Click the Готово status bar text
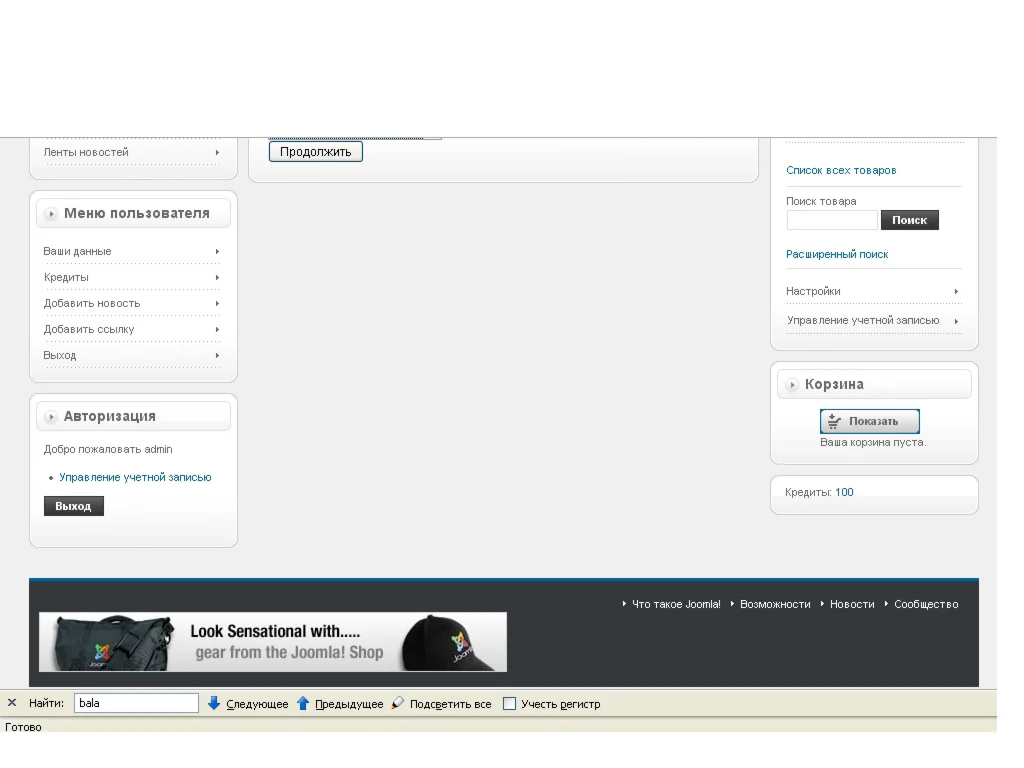Image resolution: width=1024 pixels, height=768 pixels. (x=23, y=728)
